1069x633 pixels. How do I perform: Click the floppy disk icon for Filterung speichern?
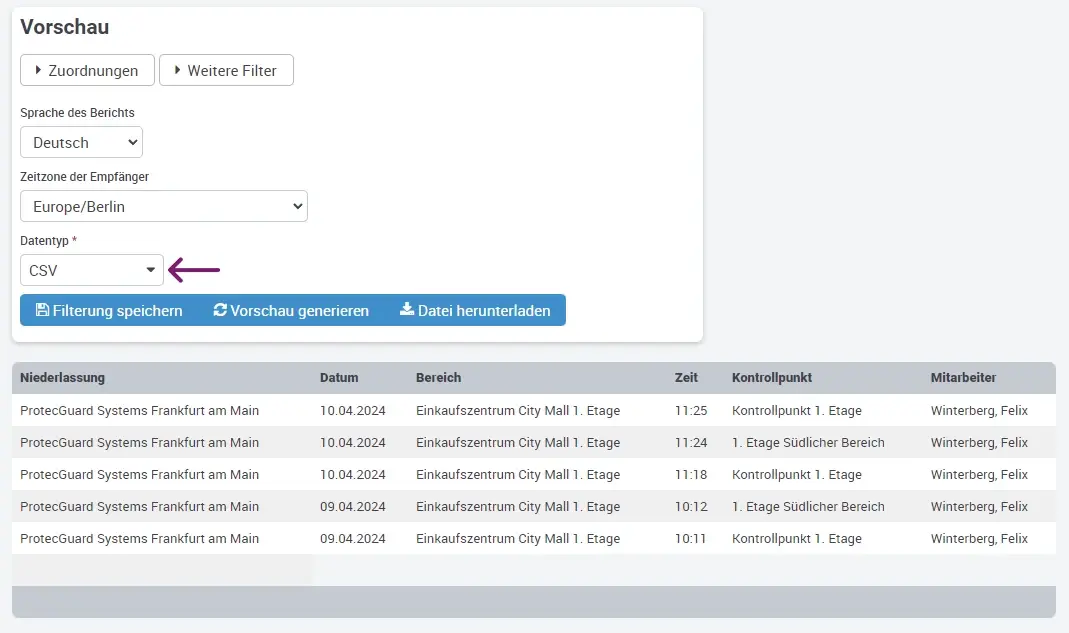click(x=42, y=310)
